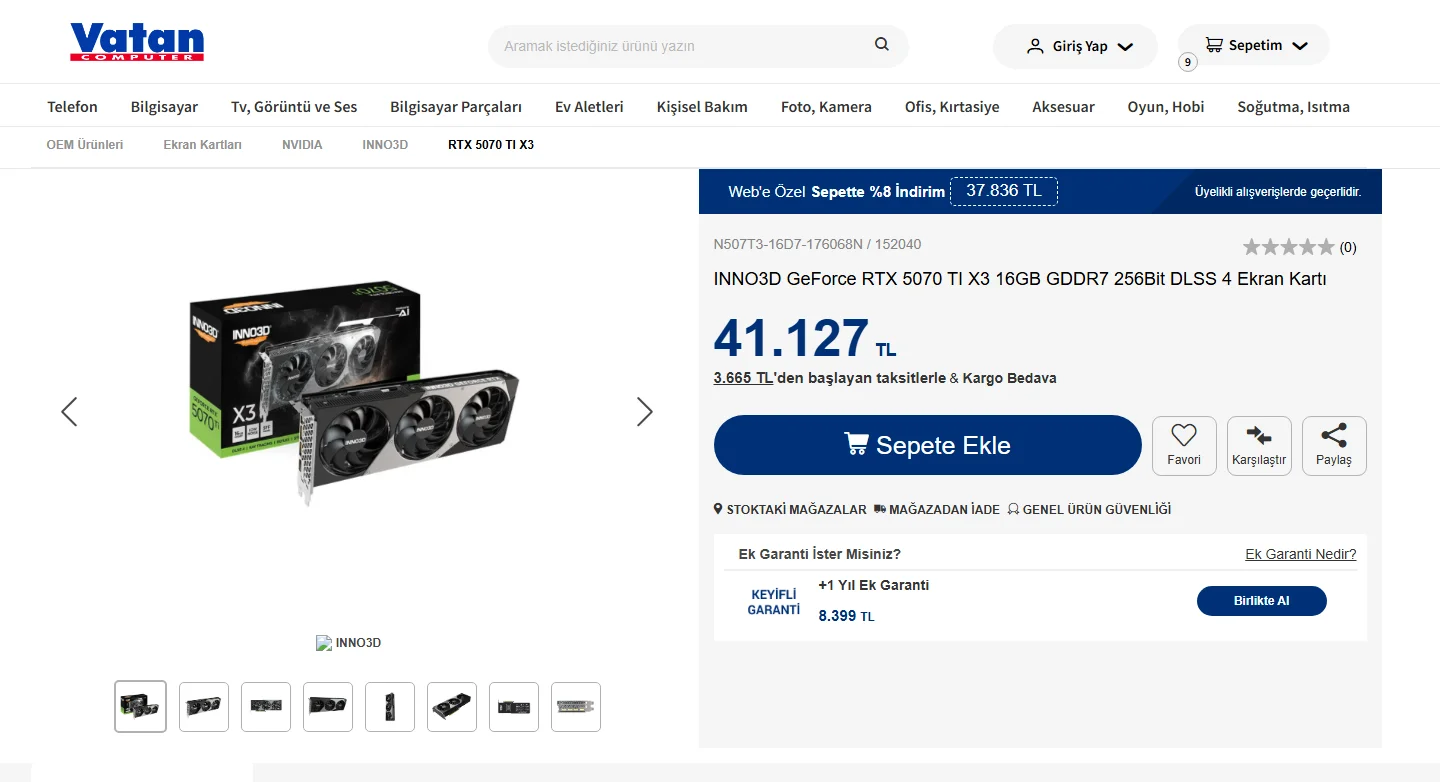Open the STOKTAKİ MAĞAZALAR store locator
The height and width of the screenshot is (782, 1440).
coord(790,509)
